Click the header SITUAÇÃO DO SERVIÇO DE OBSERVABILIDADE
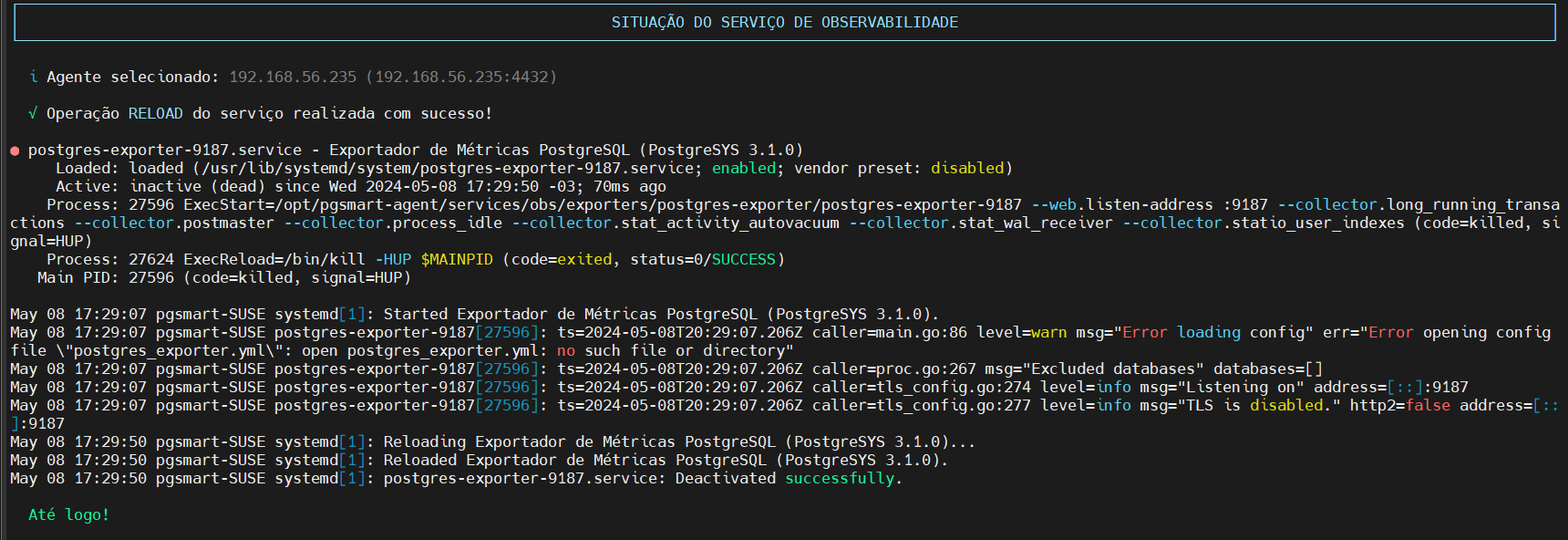This screenshot has height=540, width=1568. [x=785, y=22]
